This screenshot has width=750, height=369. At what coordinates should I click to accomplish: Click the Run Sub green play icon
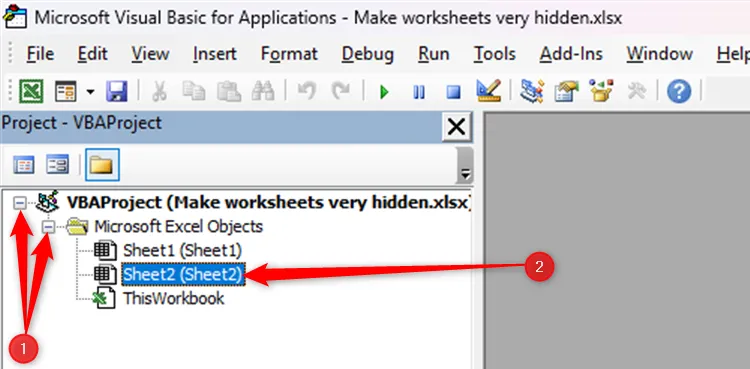(x=384, y=91)
